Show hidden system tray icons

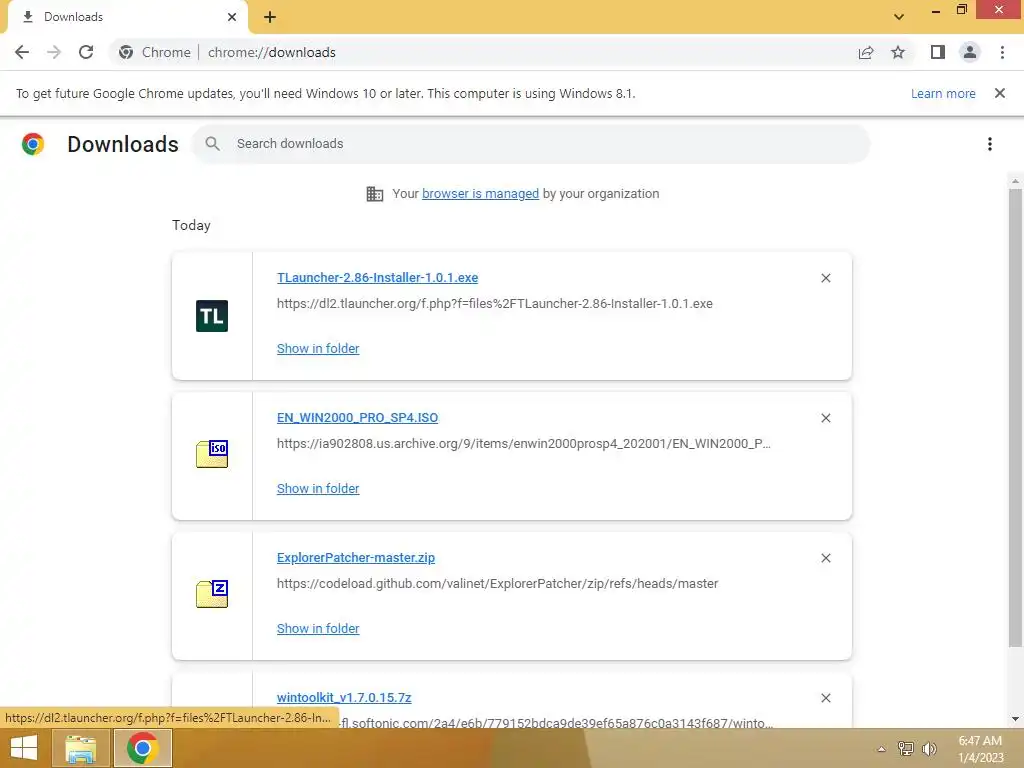[x=882, y=749]
